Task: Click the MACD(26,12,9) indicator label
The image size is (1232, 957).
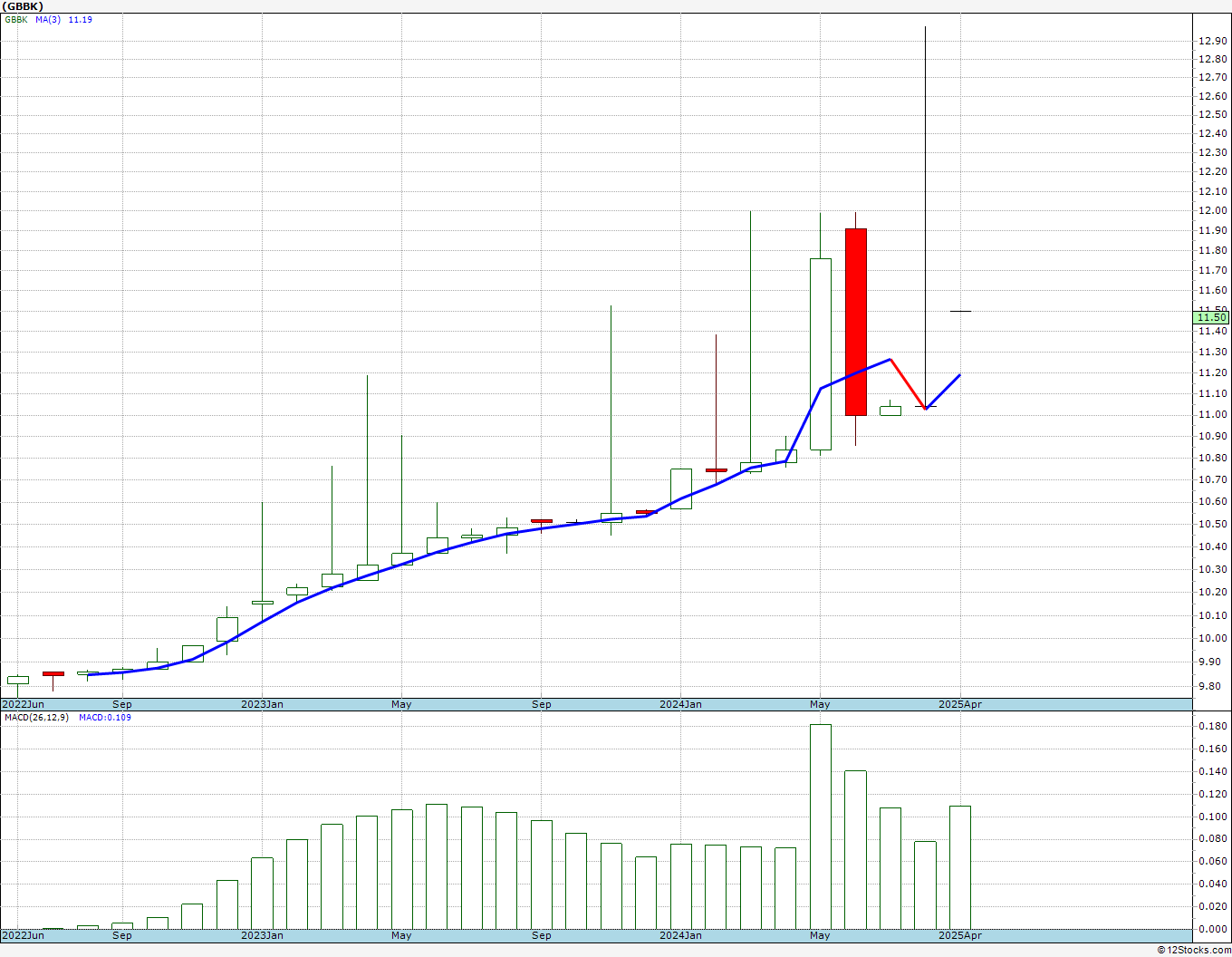Action: 36,717
